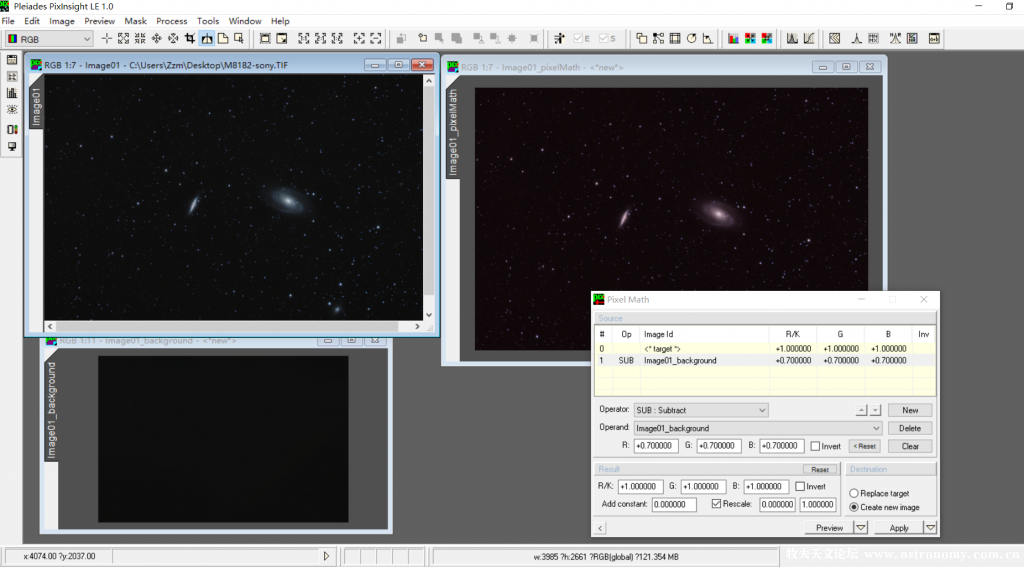This screenshot has width=1024, height=567.
Task: Click the monitor icon in left sidebar
Action: click(12, 146)
